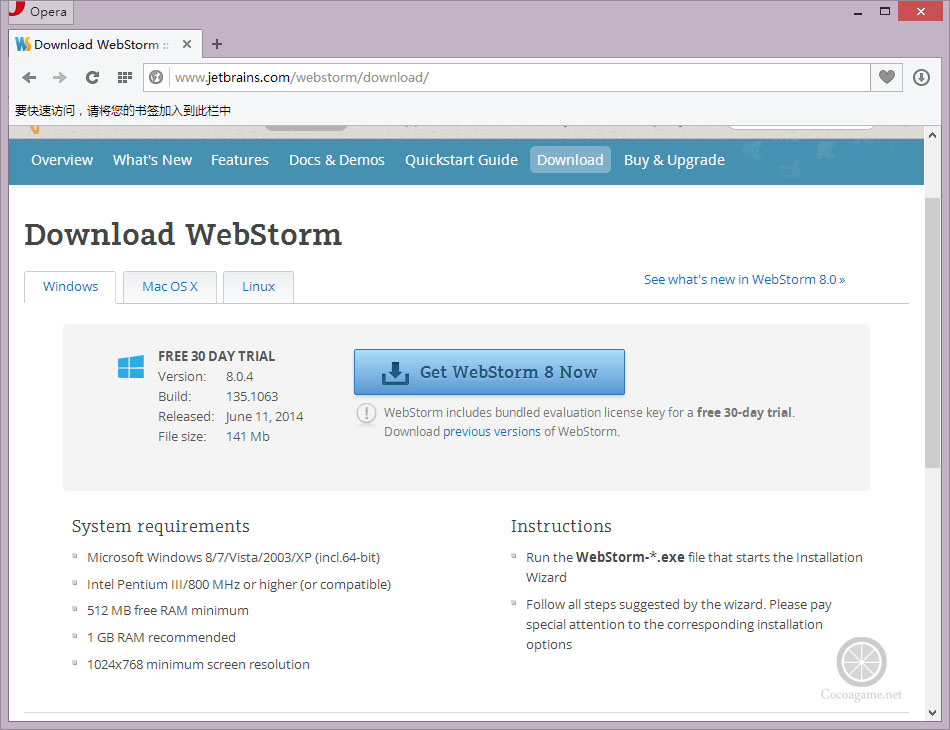Open Speed Dial grid icon

click(125, 78)
